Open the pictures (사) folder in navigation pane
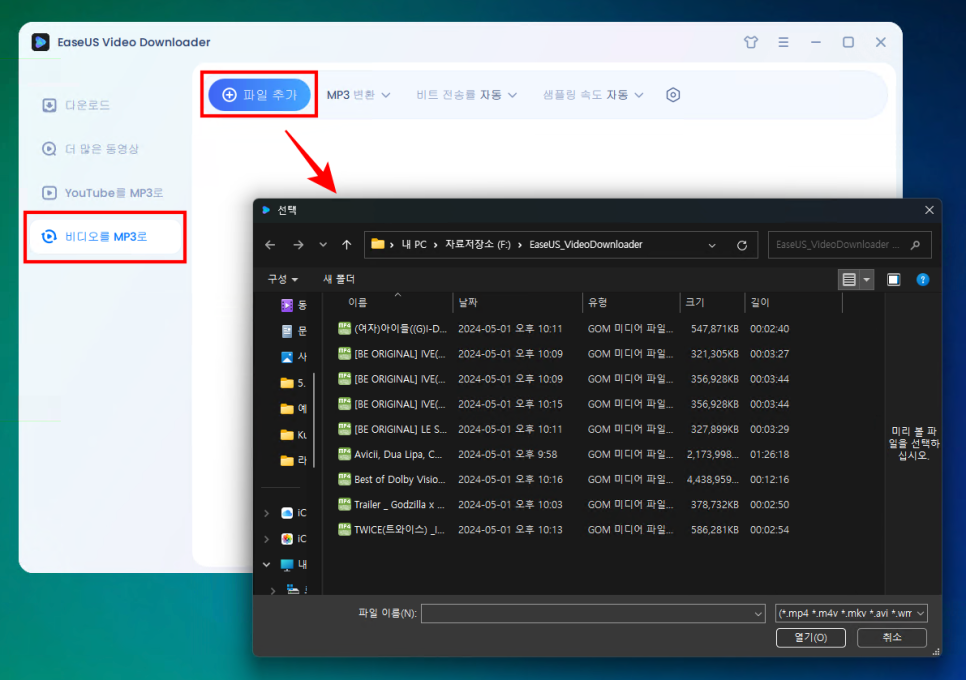The image size is (966, 680). [x=293, y=357]
